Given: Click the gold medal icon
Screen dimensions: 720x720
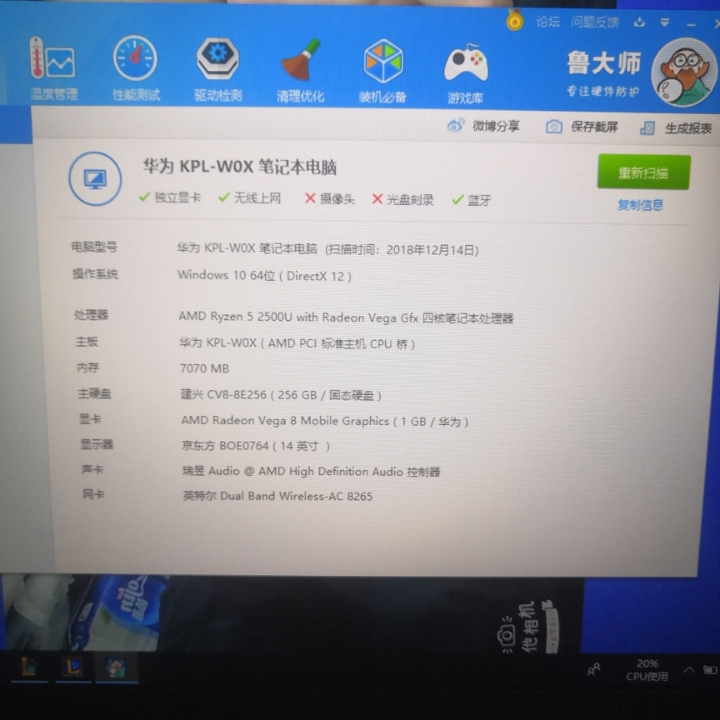Looking at the screenshot, I should 515,20.
